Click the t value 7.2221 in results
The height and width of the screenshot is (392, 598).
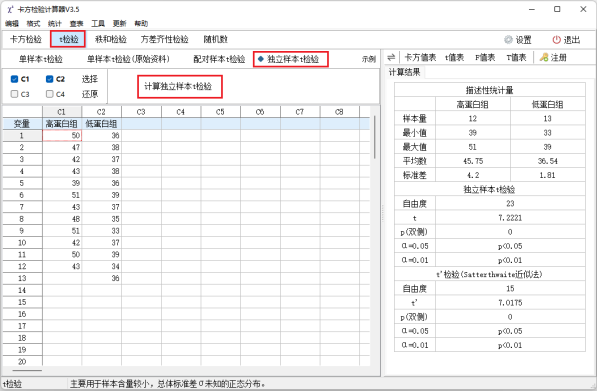[510, 218]
